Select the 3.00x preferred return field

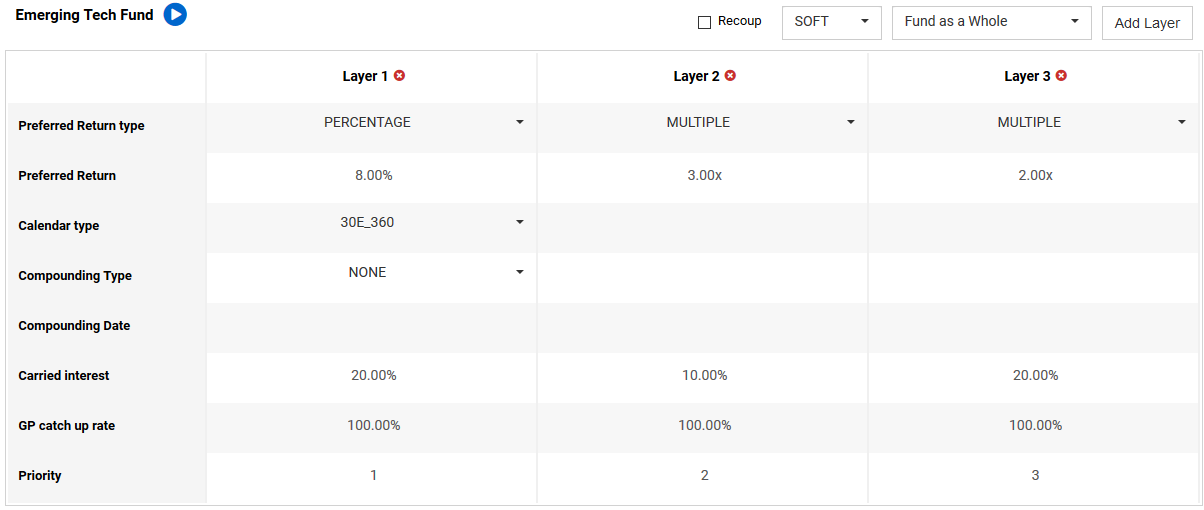tap(703, 176)
